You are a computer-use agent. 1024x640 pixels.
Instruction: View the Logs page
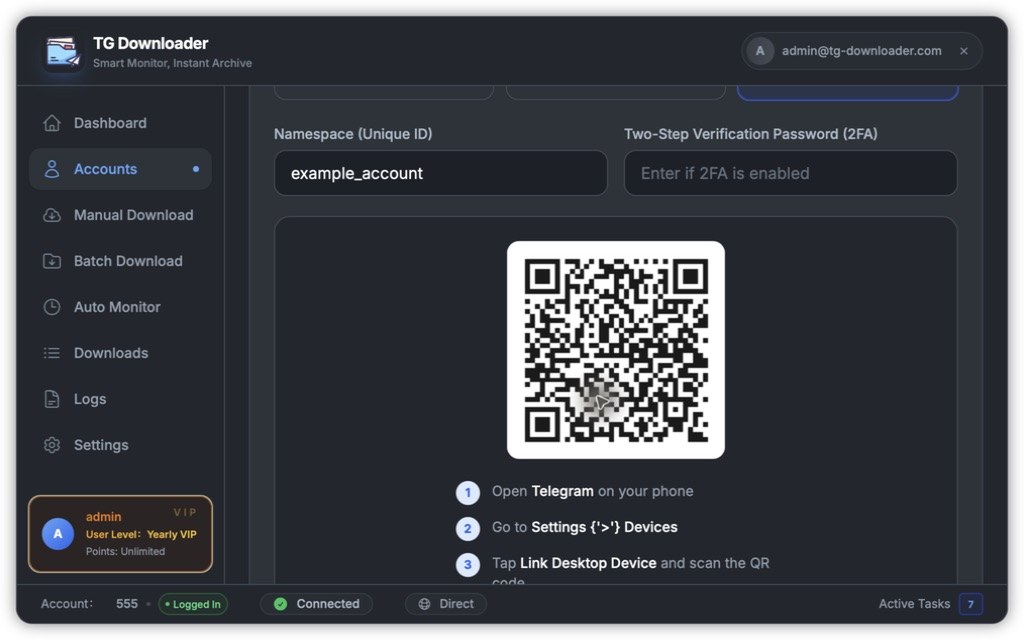coord(120,399)
